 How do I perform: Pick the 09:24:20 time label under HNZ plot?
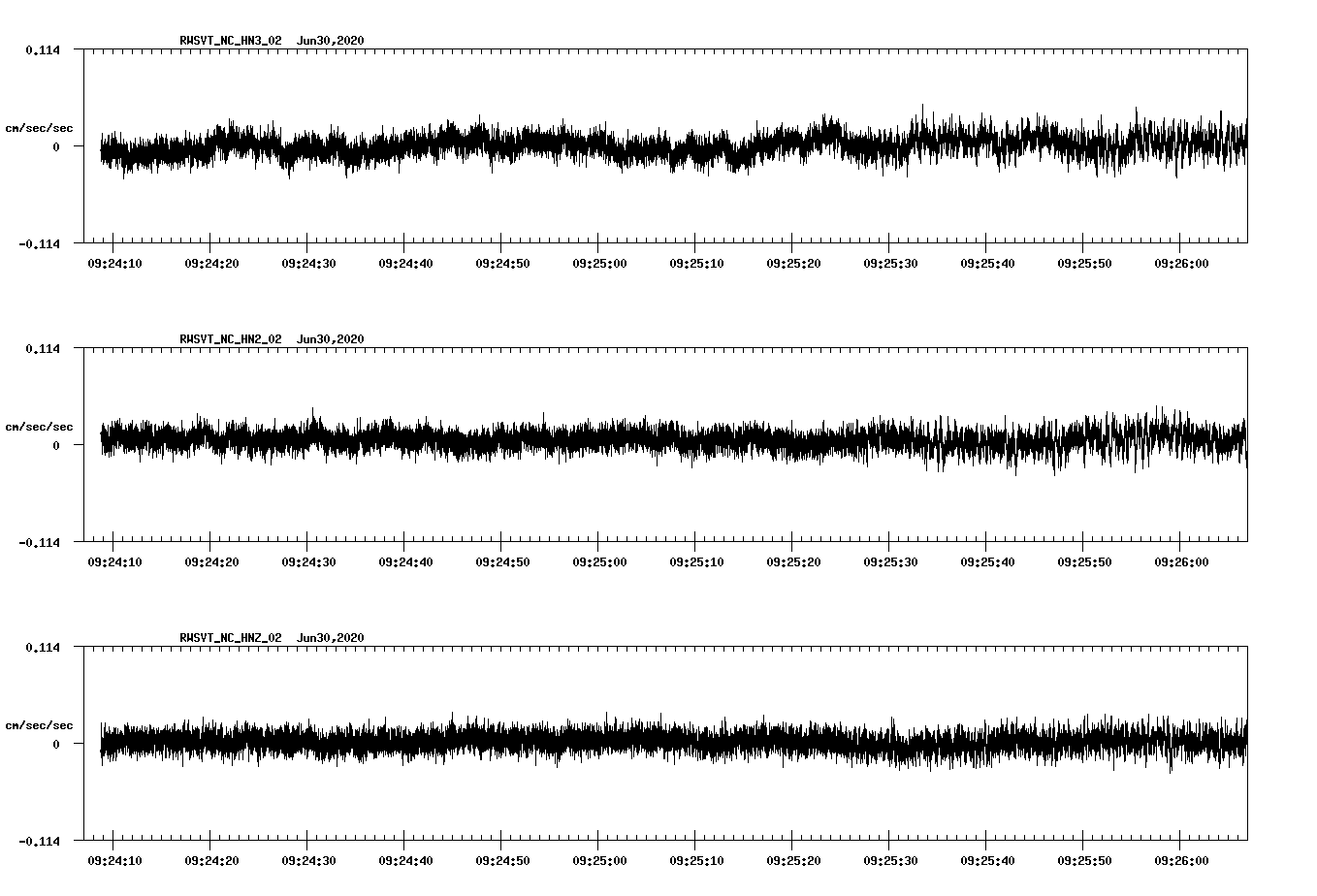point(211,860)
